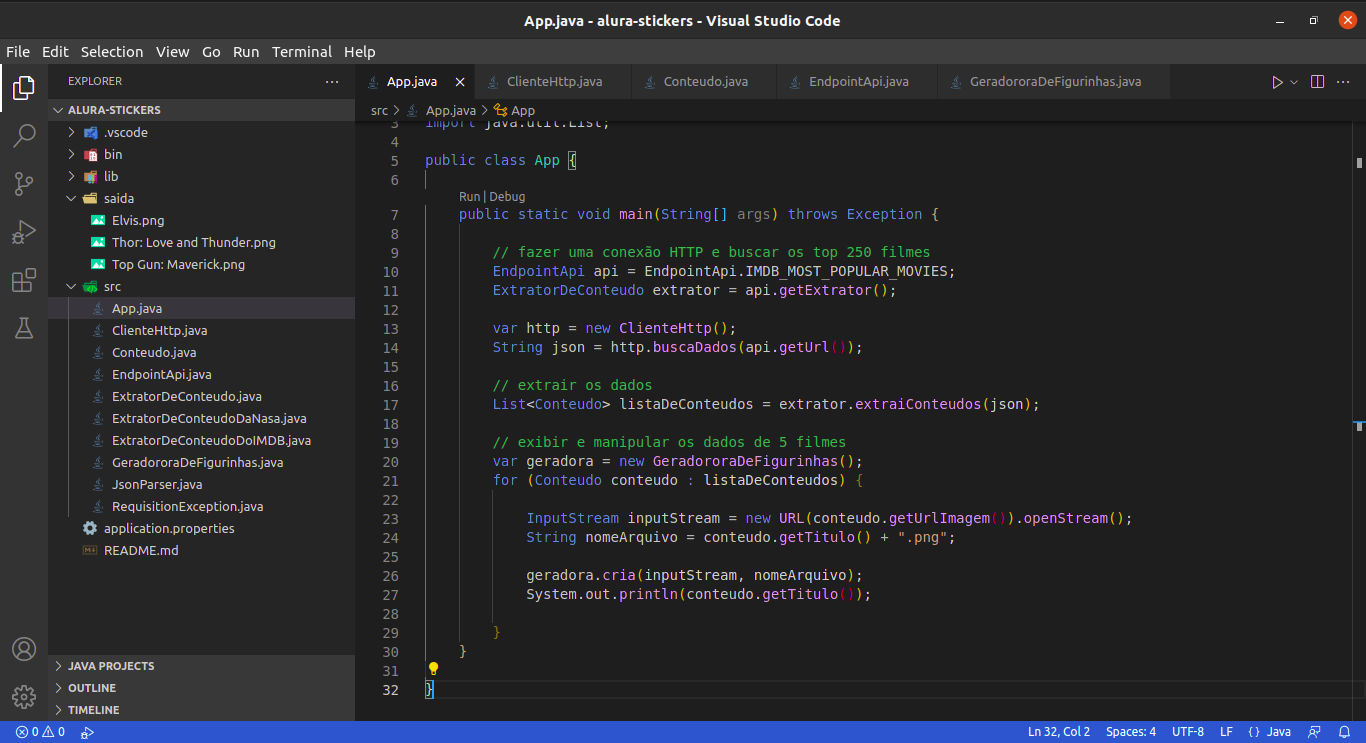1366x743 pixels.
Task: Open the Manage gear icon
Action: [24, 697]
